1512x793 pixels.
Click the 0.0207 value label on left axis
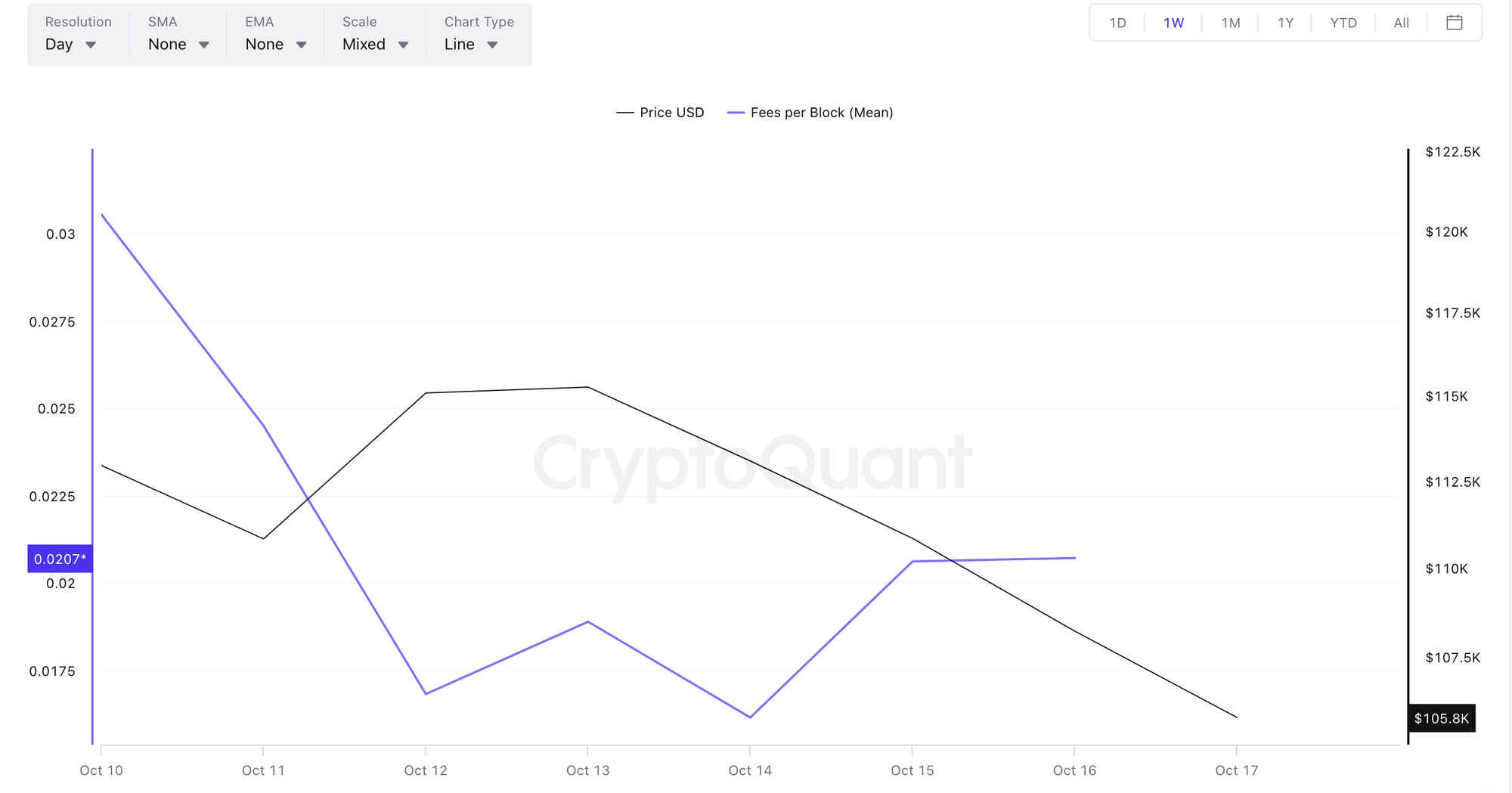(x=59, y=559)
